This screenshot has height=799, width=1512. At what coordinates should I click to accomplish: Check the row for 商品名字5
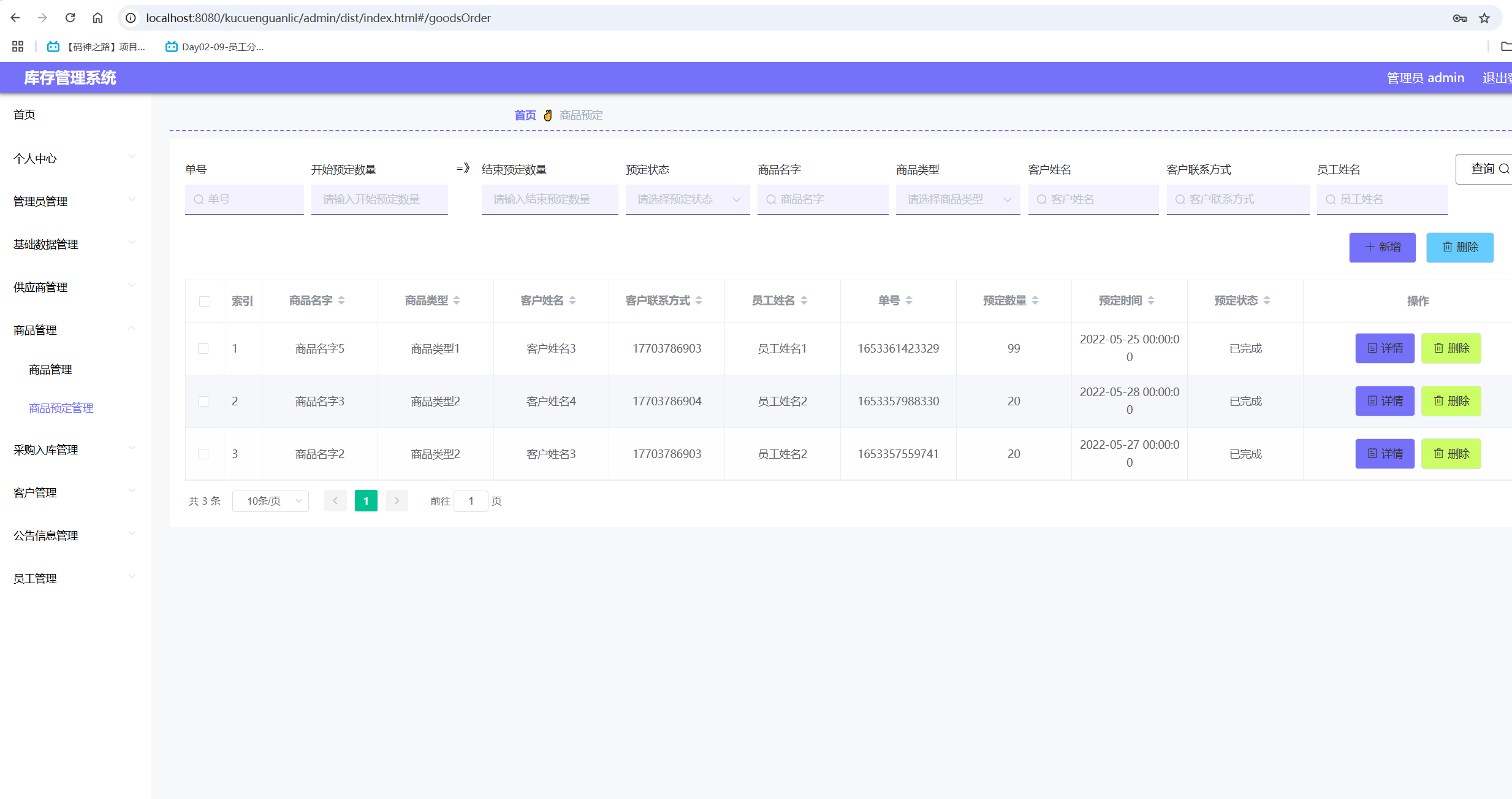coord(203,348)
